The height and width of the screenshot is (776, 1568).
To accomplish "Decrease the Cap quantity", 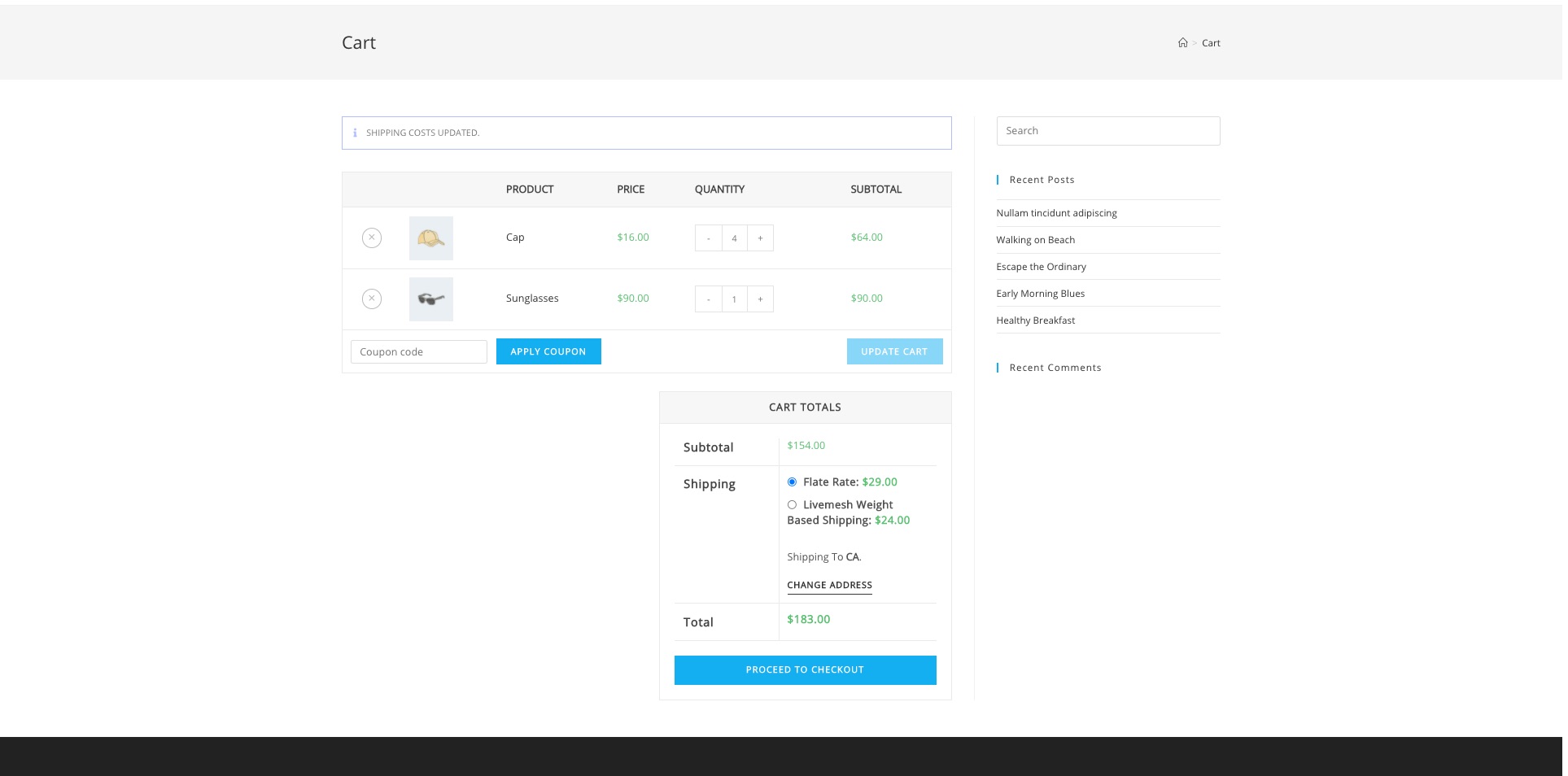I will pyautogui.click(x=709, y=238).
